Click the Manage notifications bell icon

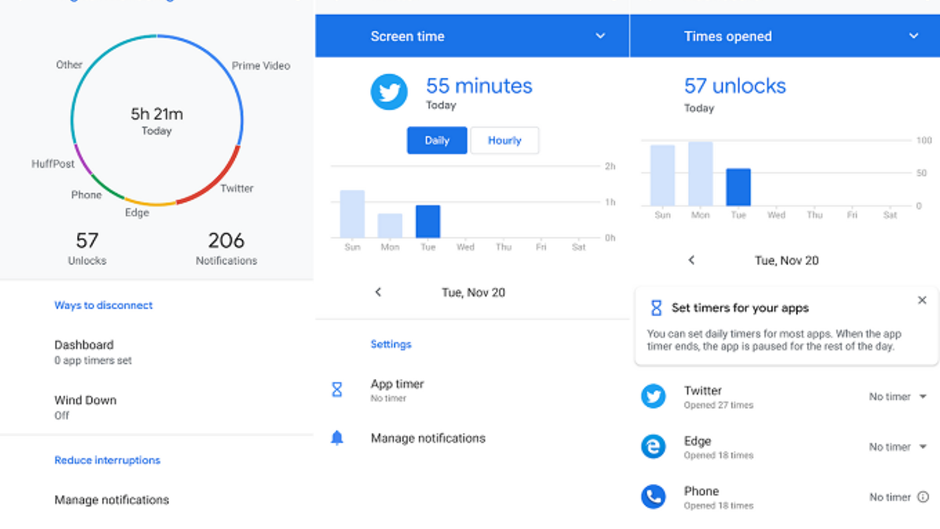(337, 438)
